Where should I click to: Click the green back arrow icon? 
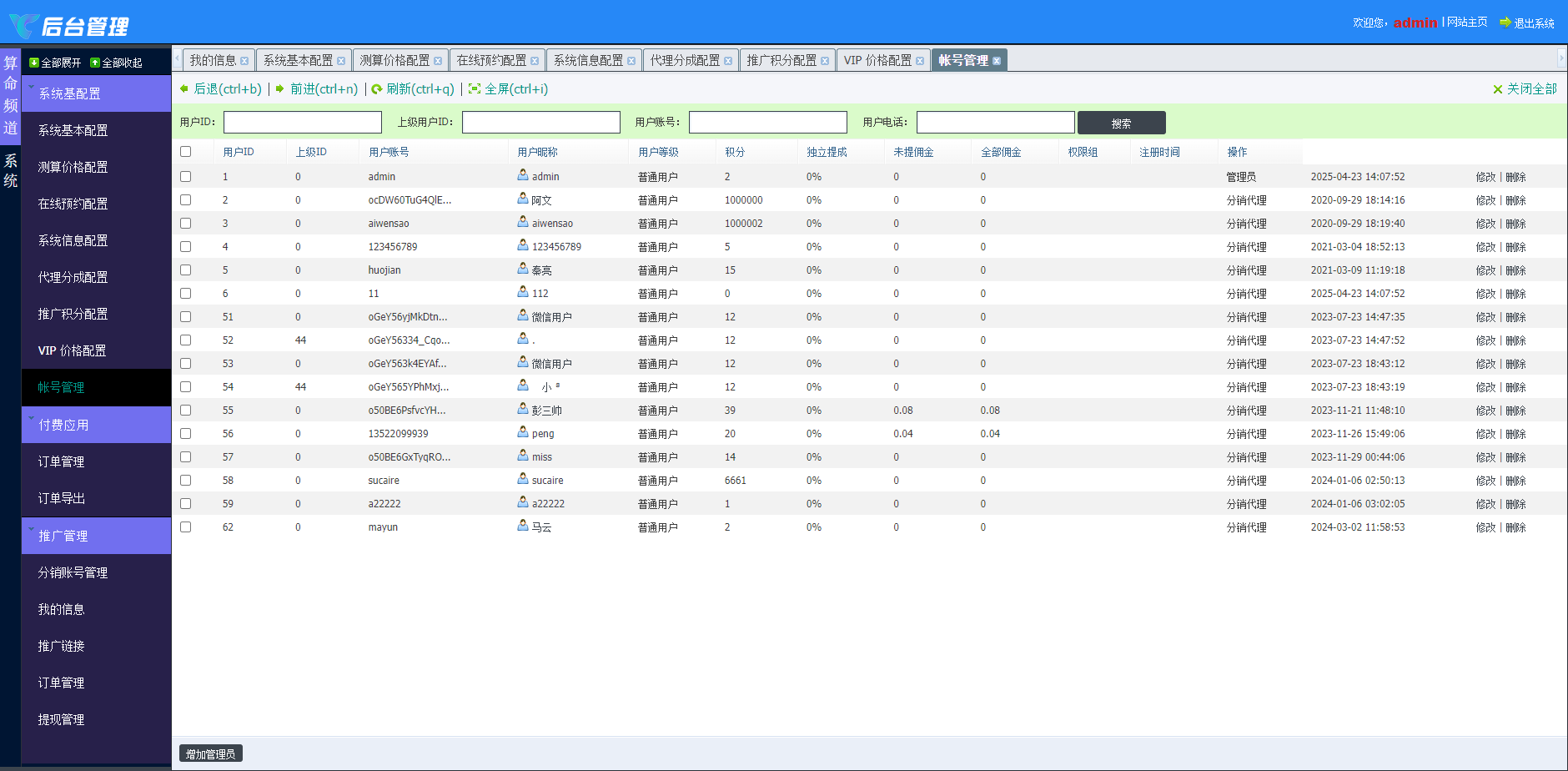coord(184,89)
